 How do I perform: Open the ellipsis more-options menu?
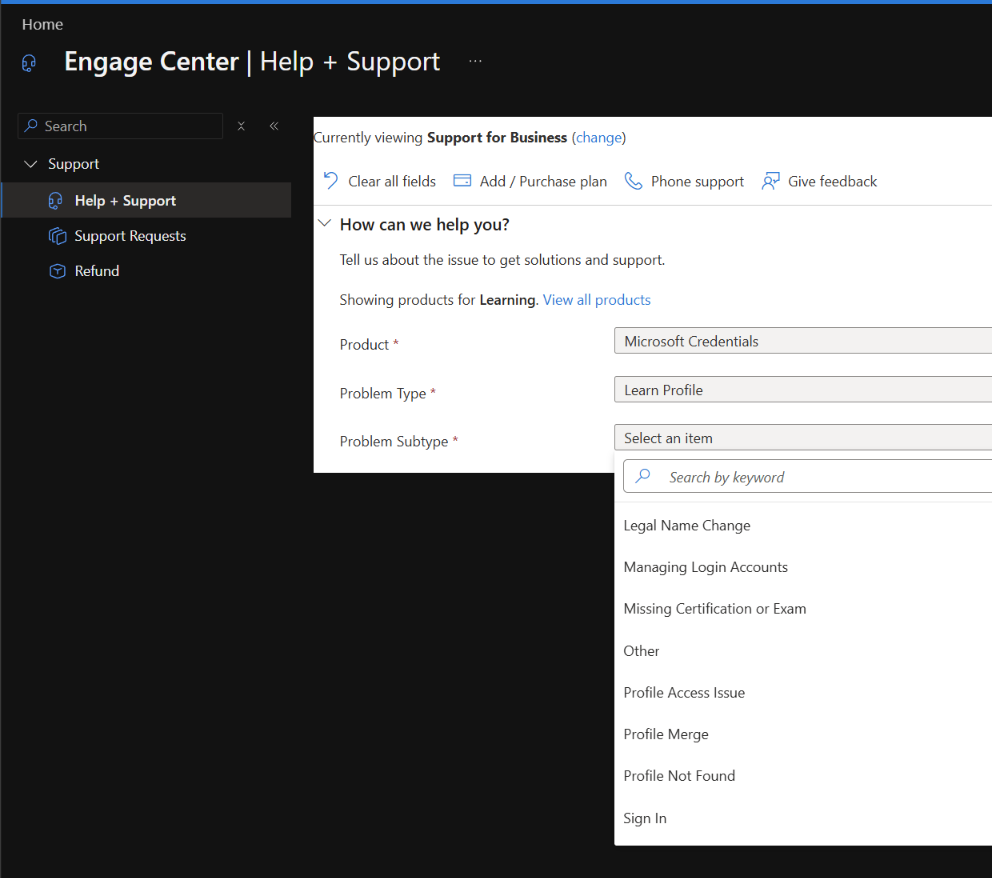tap(475, 61)
